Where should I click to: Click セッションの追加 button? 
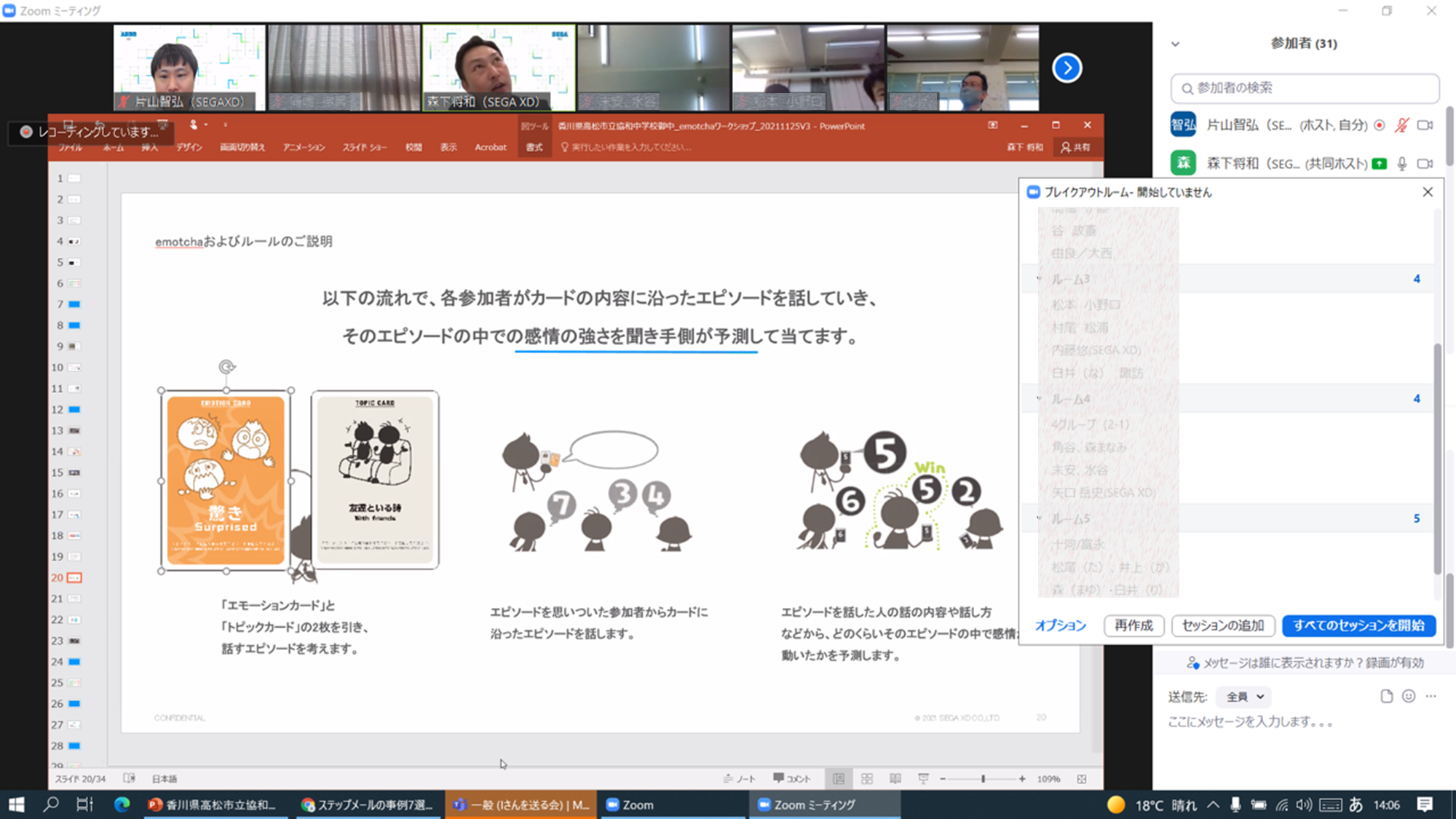click(1223, 625)
